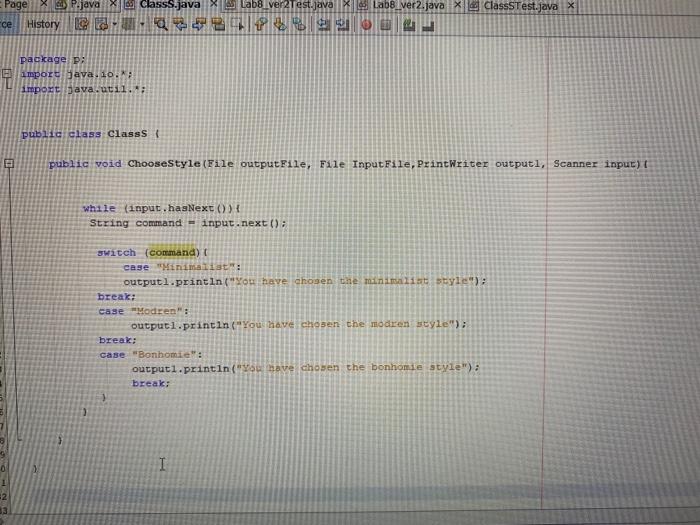The width and height of the screenshot is (700, 525).
Task: Click the Uncomment lines icon
Action: click(428, 26)
